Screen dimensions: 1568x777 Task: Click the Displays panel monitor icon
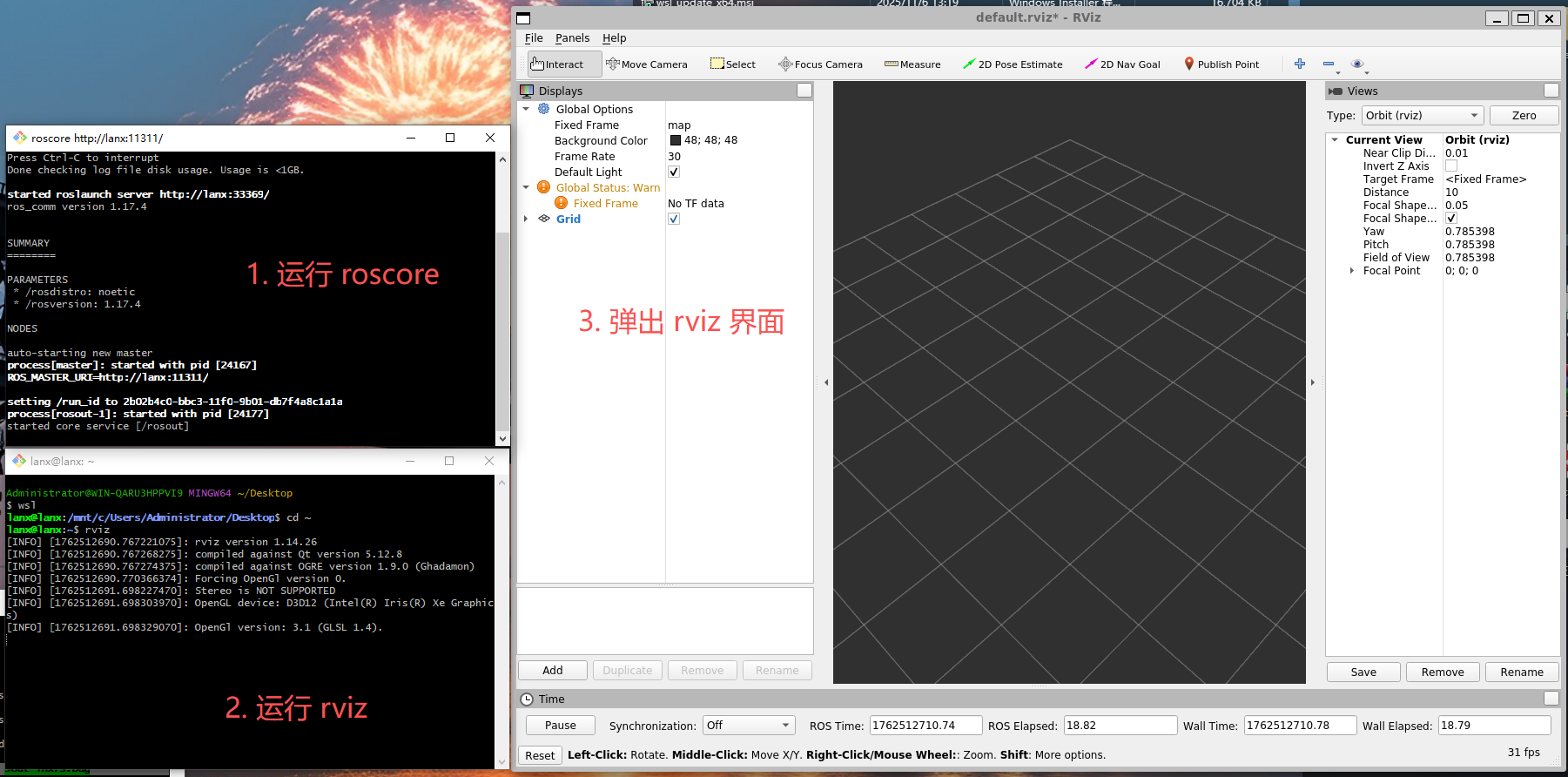[527, 91]
